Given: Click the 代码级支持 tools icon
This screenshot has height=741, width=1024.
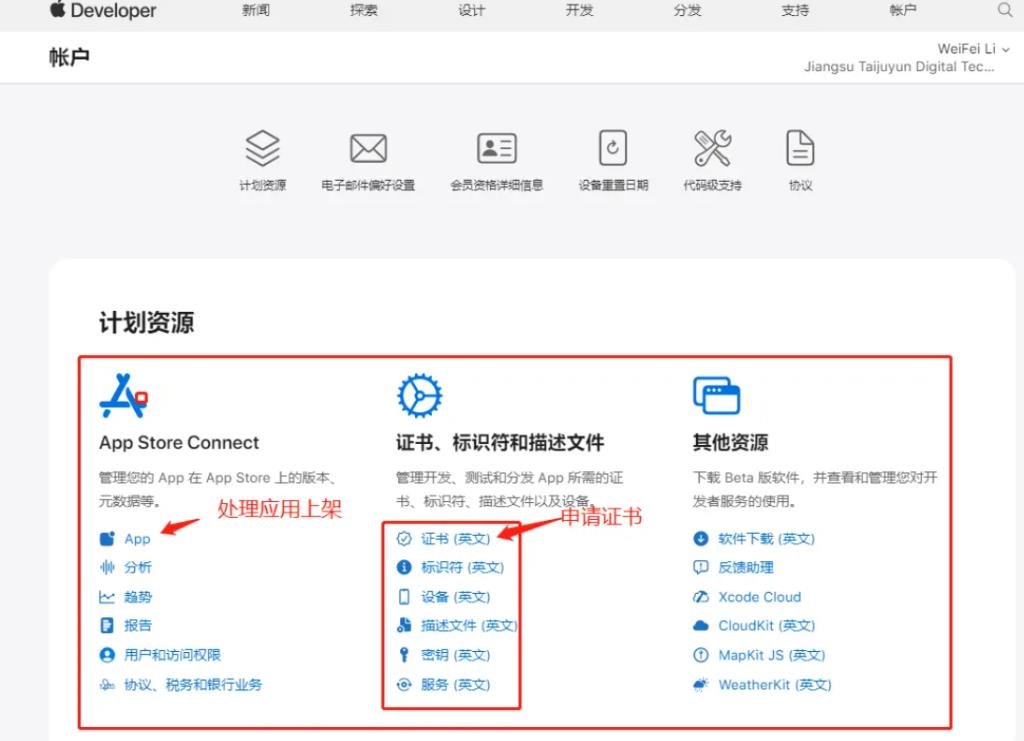Looking at the screenshot, I should tap(712, 149).
